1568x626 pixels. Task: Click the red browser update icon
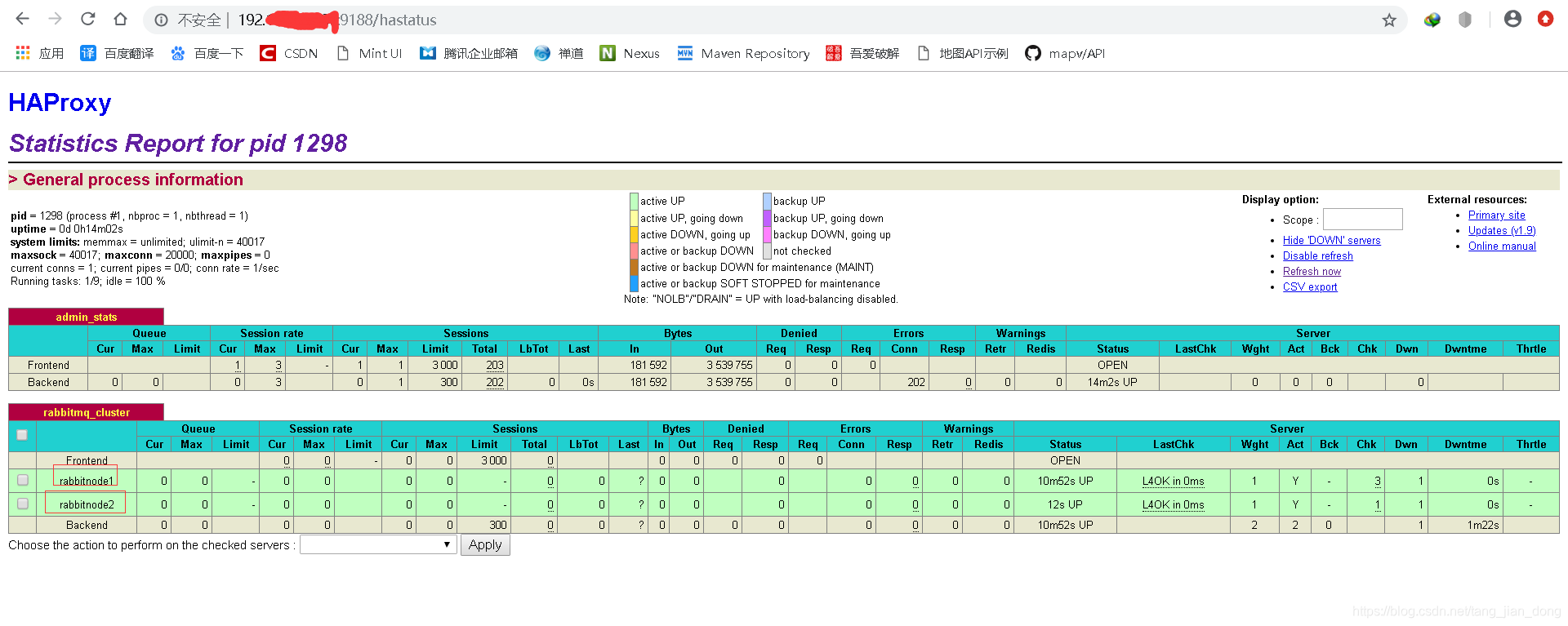point(1545,19)
